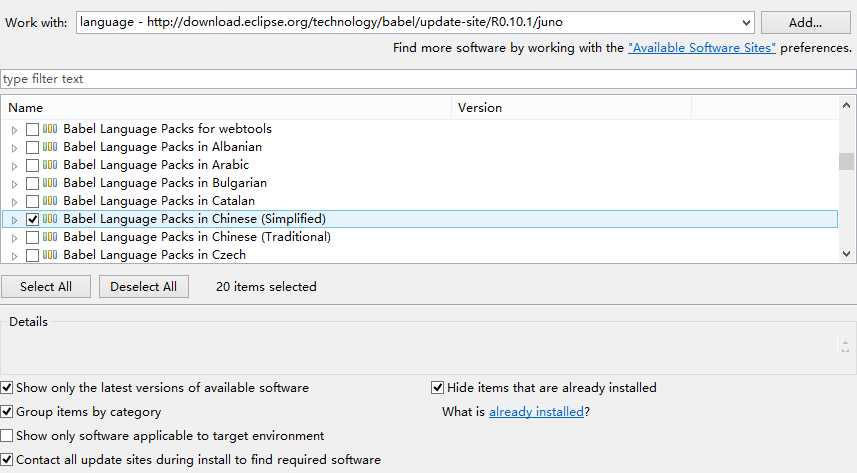857x473 pixels.
Task: Click the list scrollbar up arrow
Action: (x=847, y=105)
